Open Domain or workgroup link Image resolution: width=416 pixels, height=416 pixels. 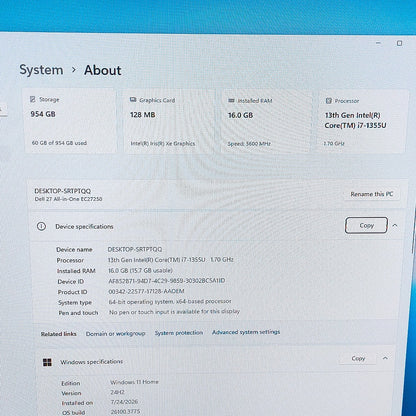pos(115,334)
